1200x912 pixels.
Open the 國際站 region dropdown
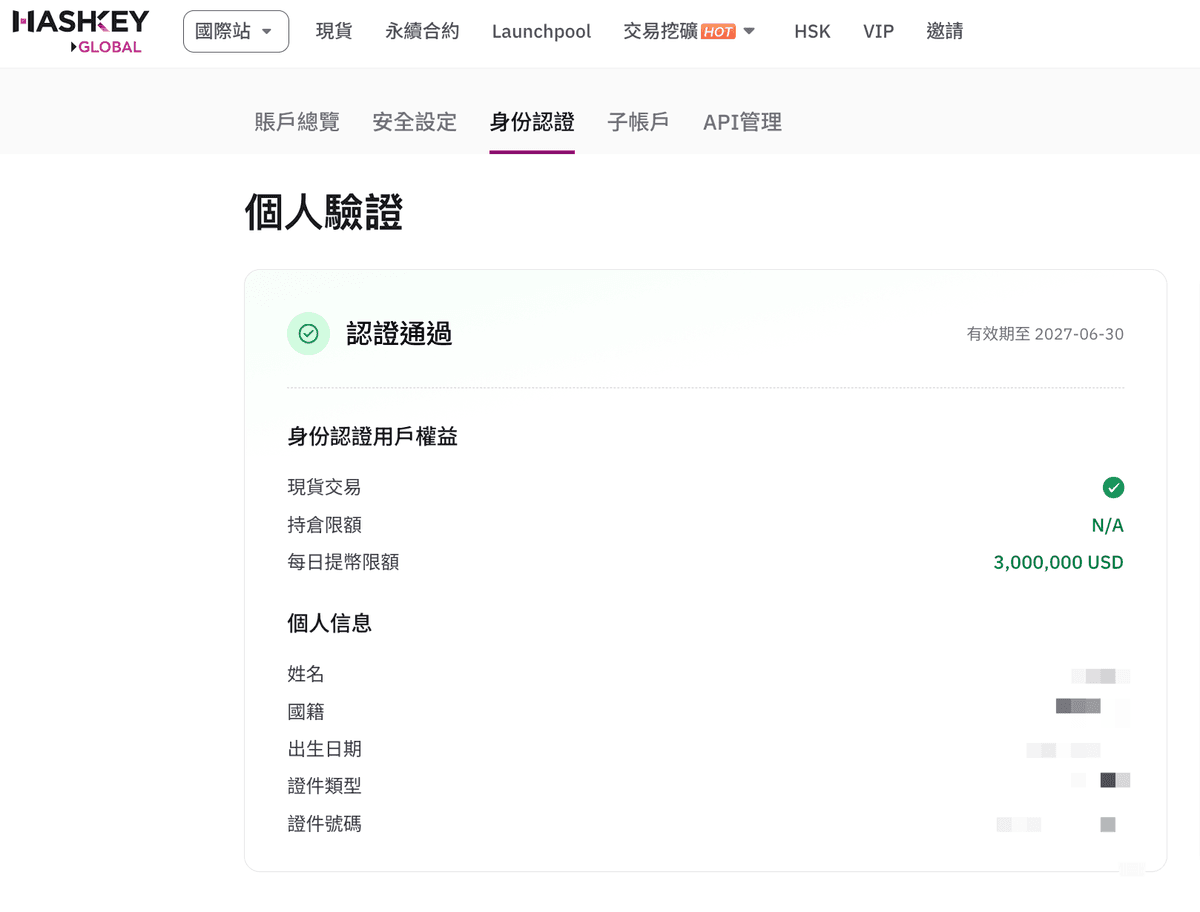pyautogui.click(x=235, y=31)
